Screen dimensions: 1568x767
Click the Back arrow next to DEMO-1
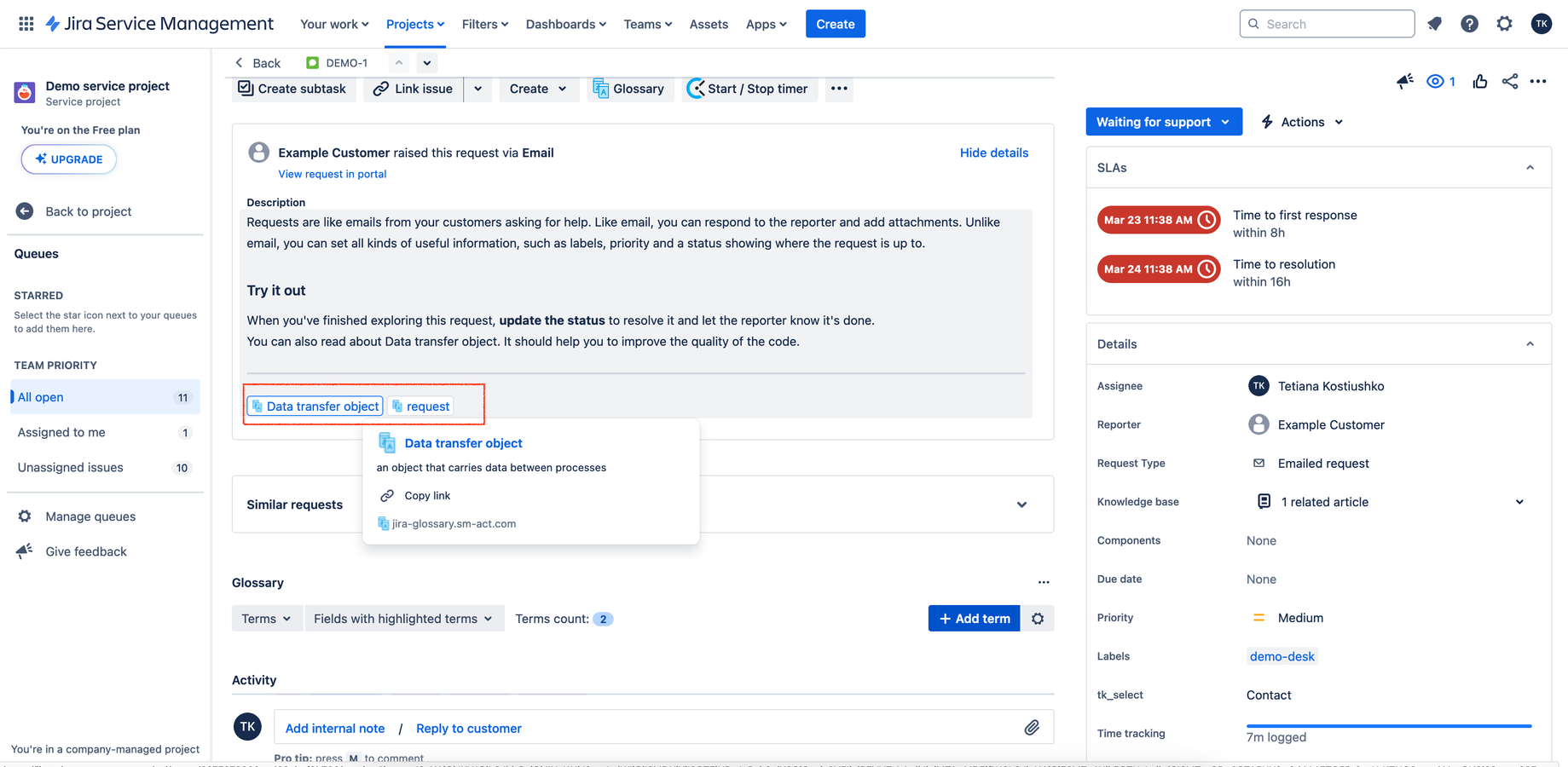[x=240, y=62]
